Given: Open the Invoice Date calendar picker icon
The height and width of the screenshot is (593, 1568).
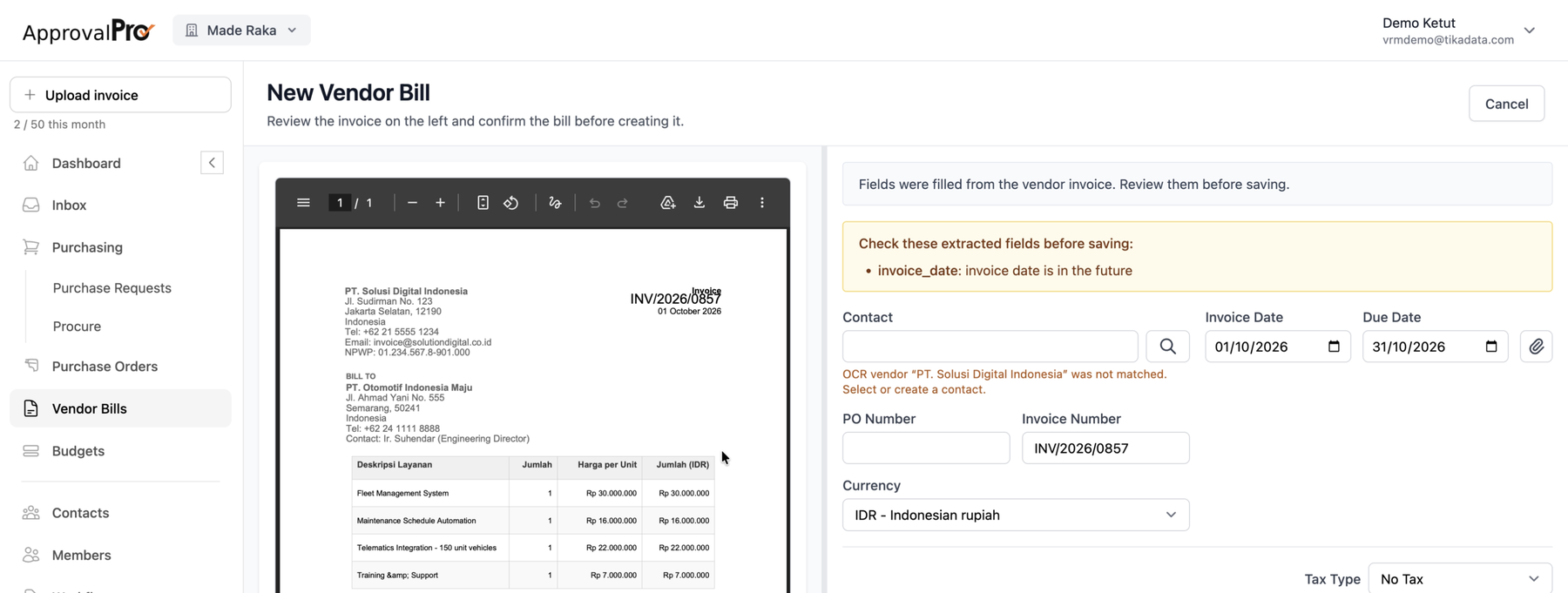Looking at the screenshot, I should (1334, 347).
